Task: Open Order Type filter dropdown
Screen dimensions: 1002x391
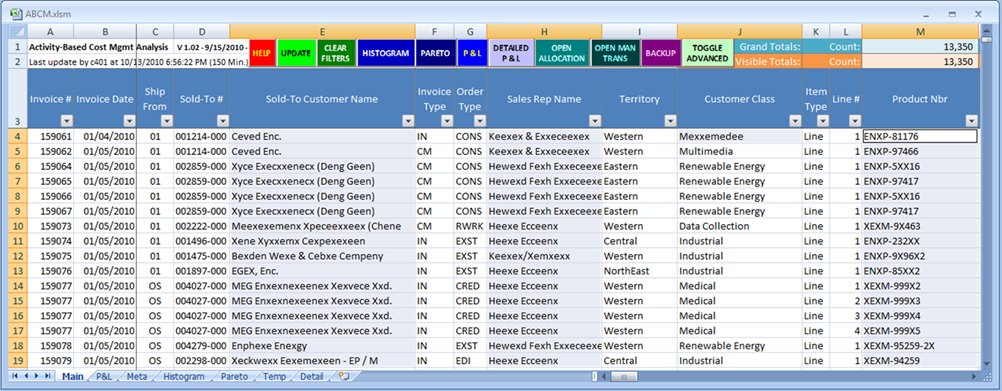Action: click(479, 121)
